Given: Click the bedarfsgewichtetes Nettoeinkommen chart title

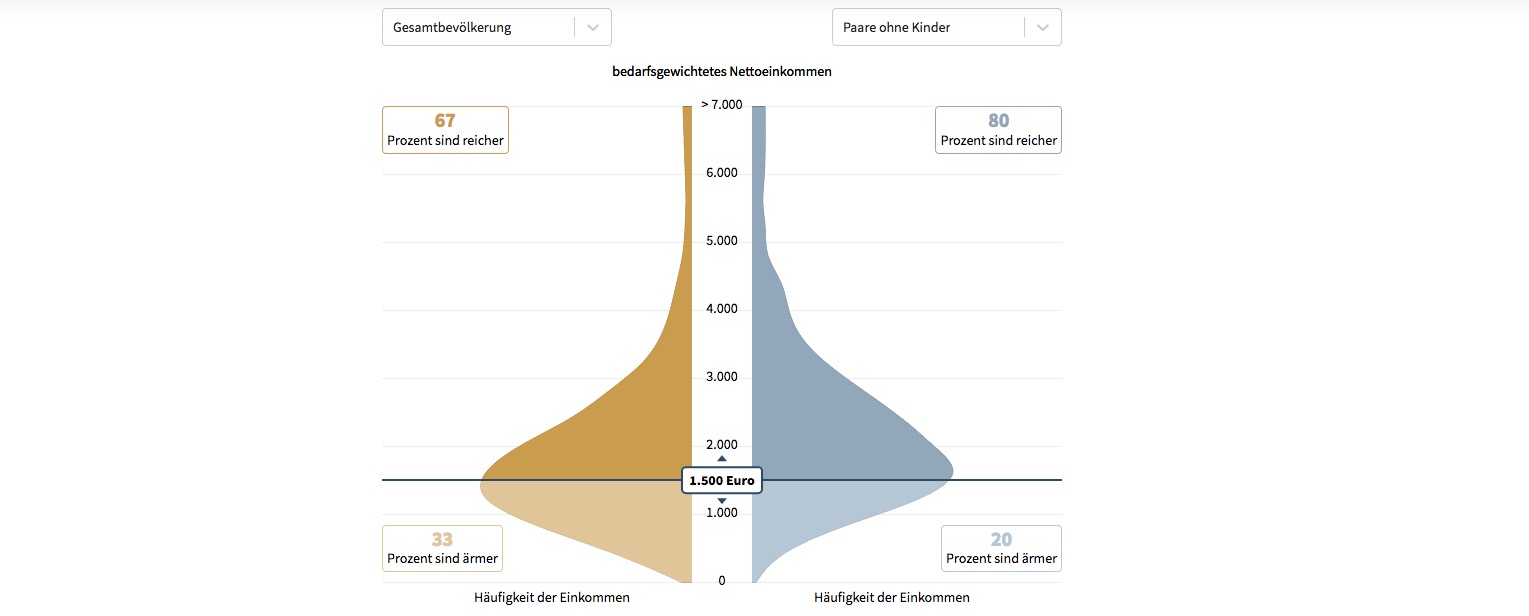Looking at the screenshot, I should click(x=722, y=72).
